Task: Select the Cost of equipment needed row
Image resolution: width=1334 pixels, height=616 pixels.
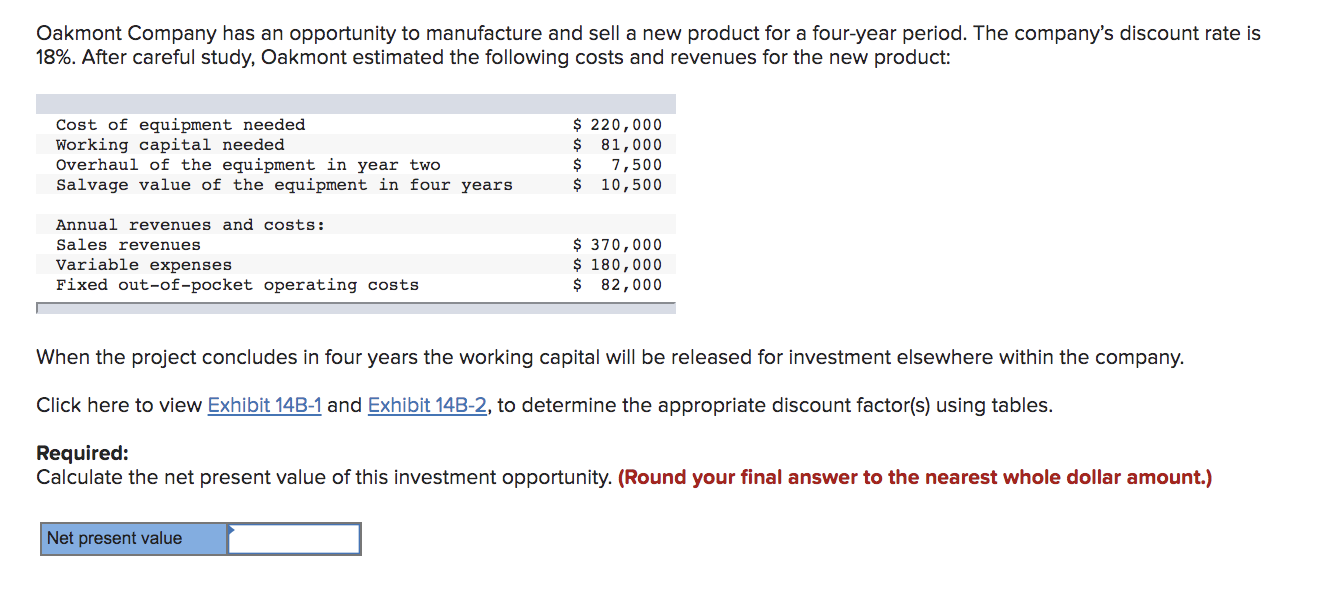Action: click(356, 125)
